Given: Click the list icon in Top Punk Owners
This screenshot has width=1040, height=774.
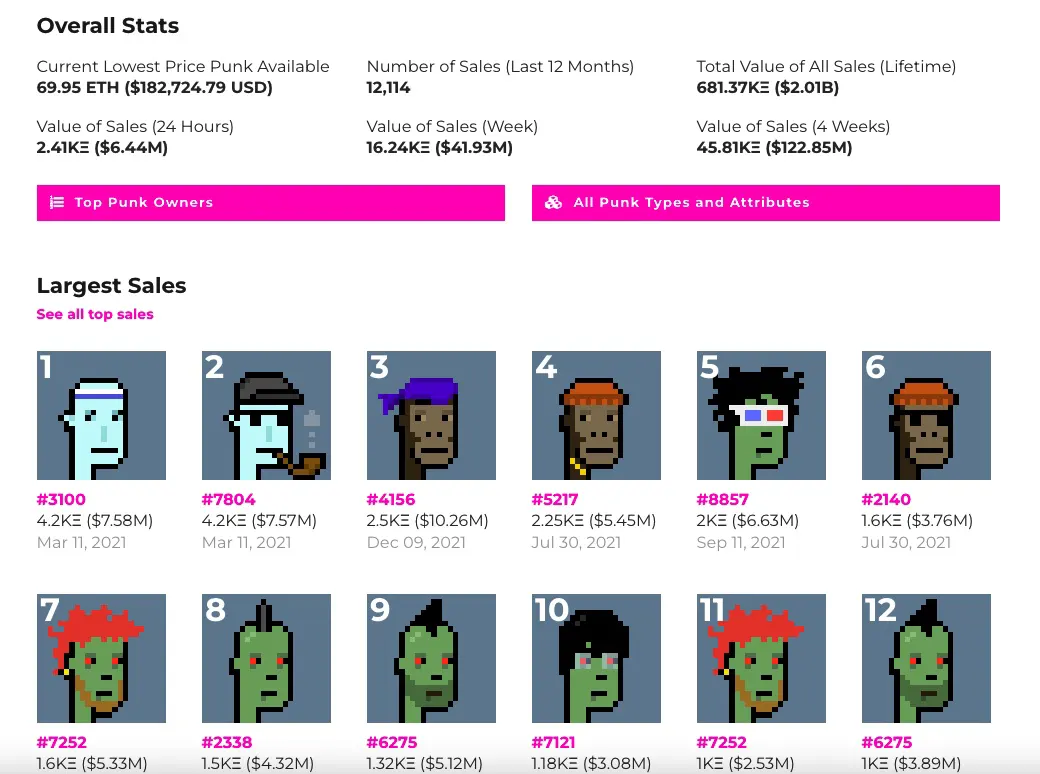Looking at the screenshot, I should (x=57, y=202).
